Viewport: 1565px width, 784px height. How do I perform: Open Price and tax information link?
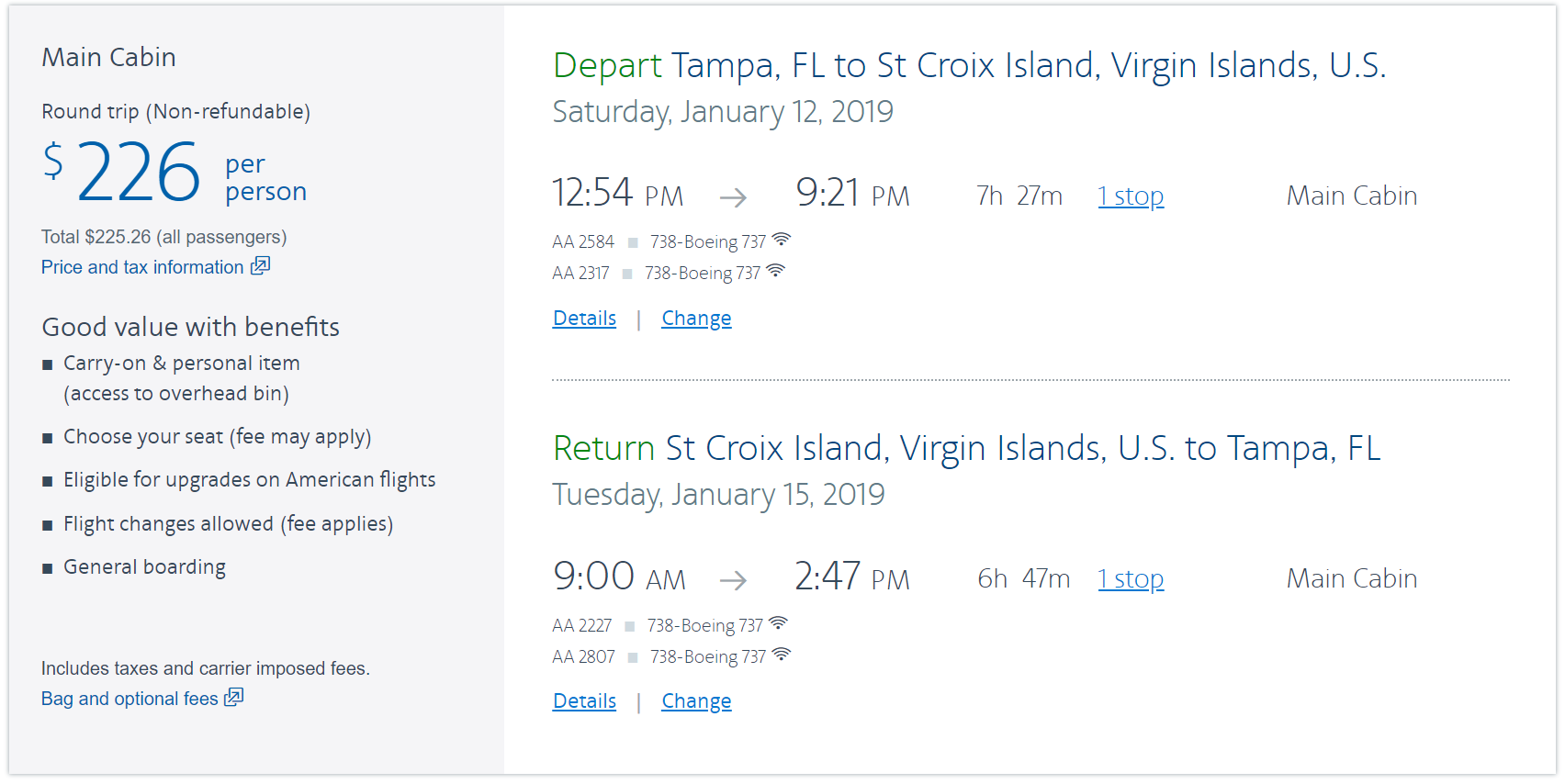point(142,267)
